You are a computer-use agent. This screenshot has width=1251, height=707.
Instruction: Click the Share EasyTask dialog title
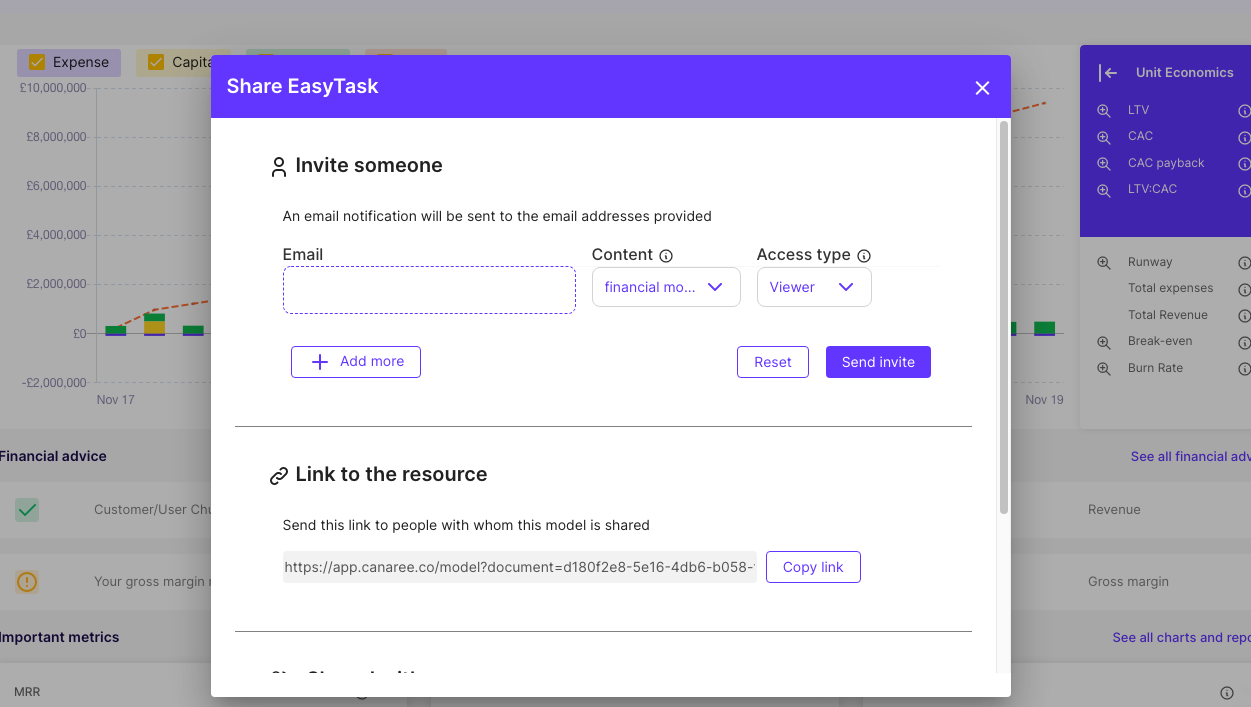(x=303, y=86)
